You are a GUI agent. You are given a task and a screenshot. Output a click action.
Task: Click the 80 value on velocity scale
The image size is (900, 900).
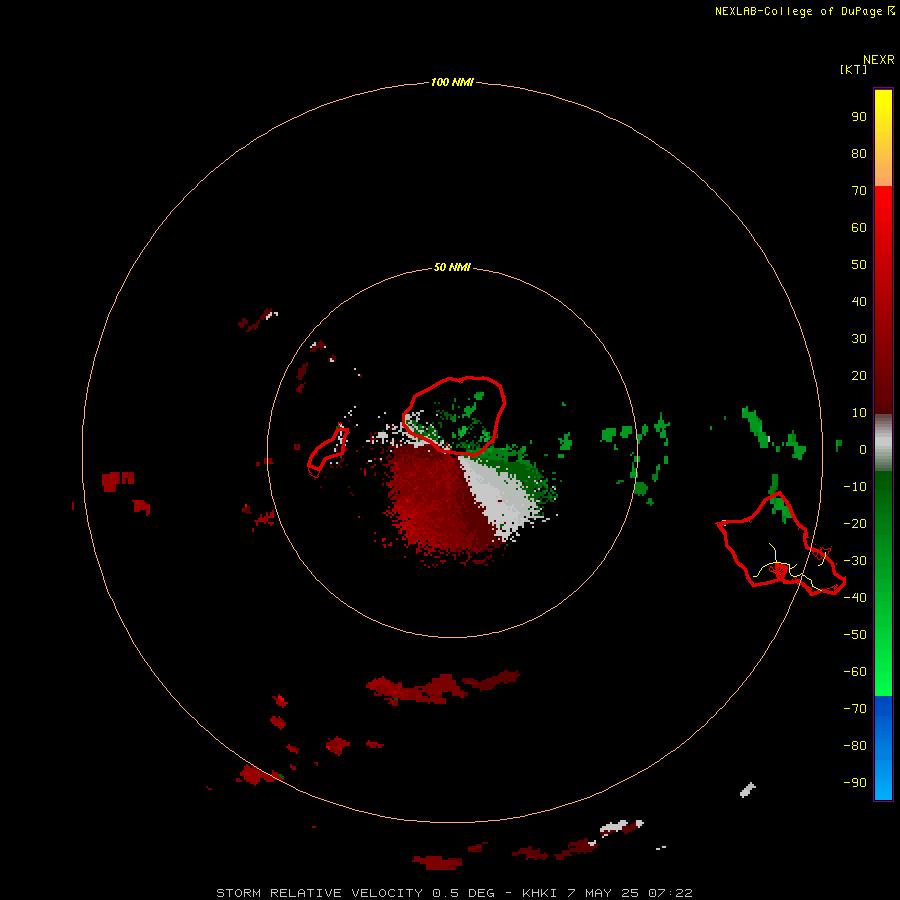[859, 154]
